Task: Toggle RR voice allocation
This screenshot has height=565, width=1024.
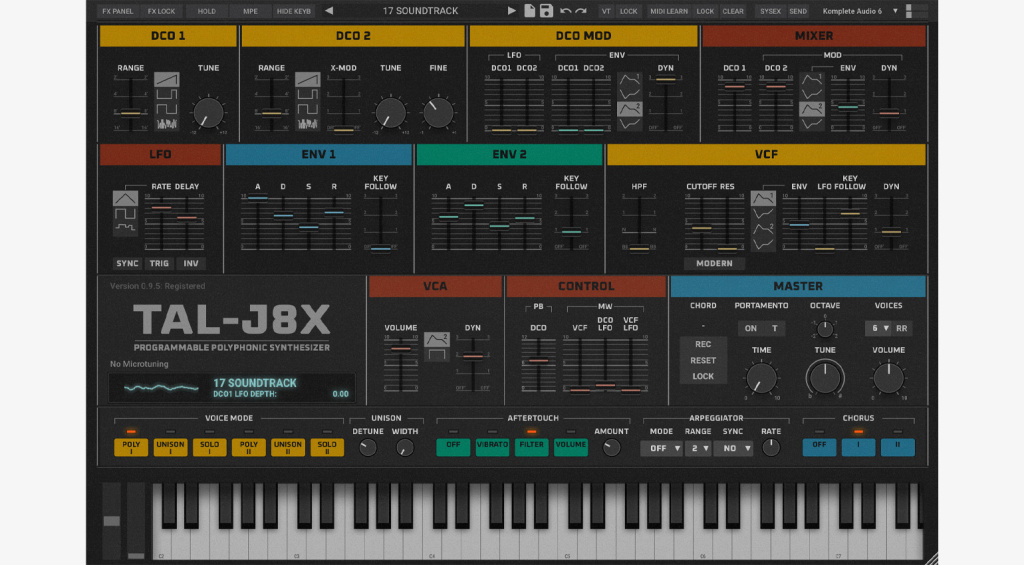Action: point(901,328)
